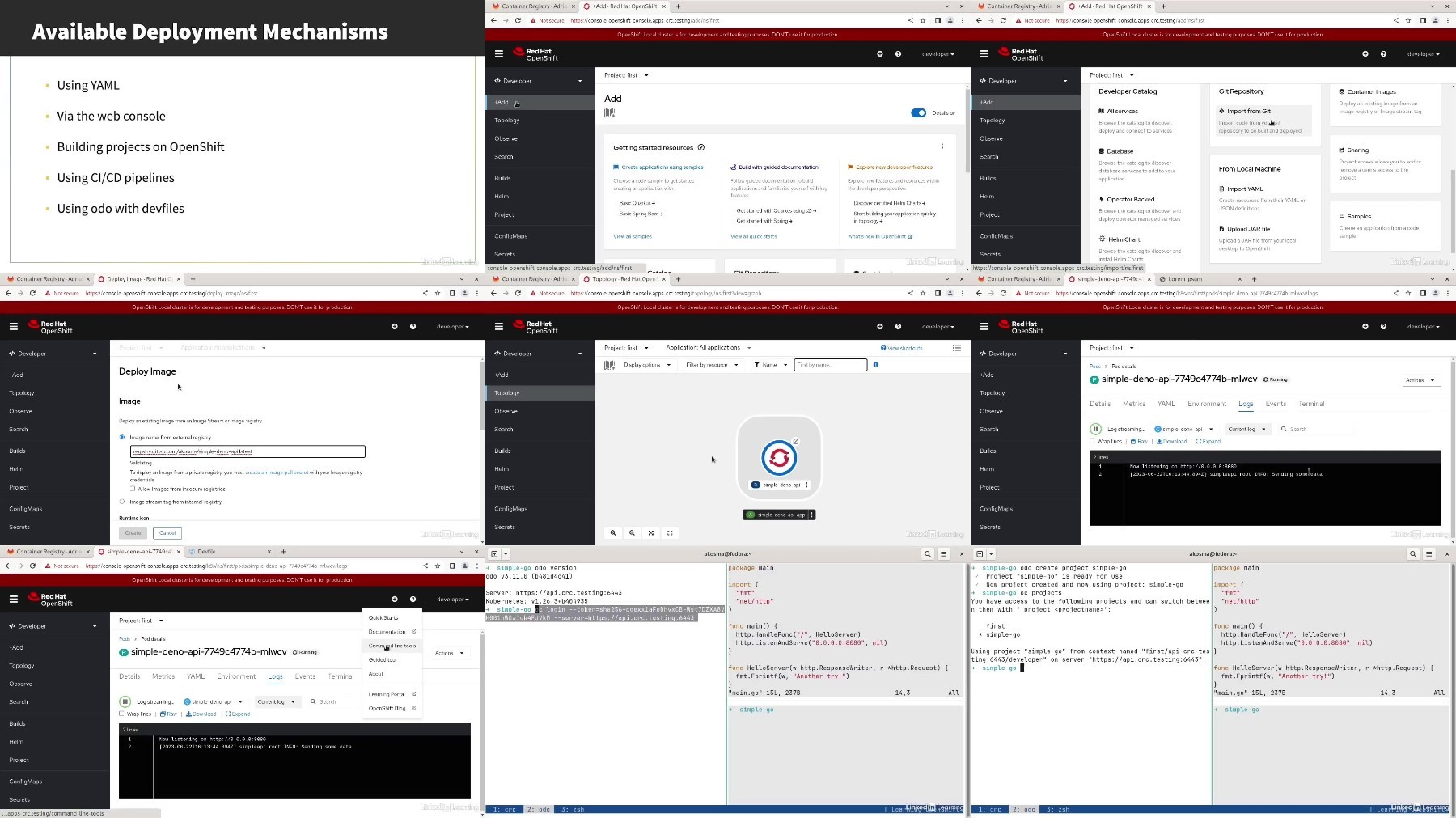Zoom in on the Topology graph
1456x818 pixels.
coord(613,533)
